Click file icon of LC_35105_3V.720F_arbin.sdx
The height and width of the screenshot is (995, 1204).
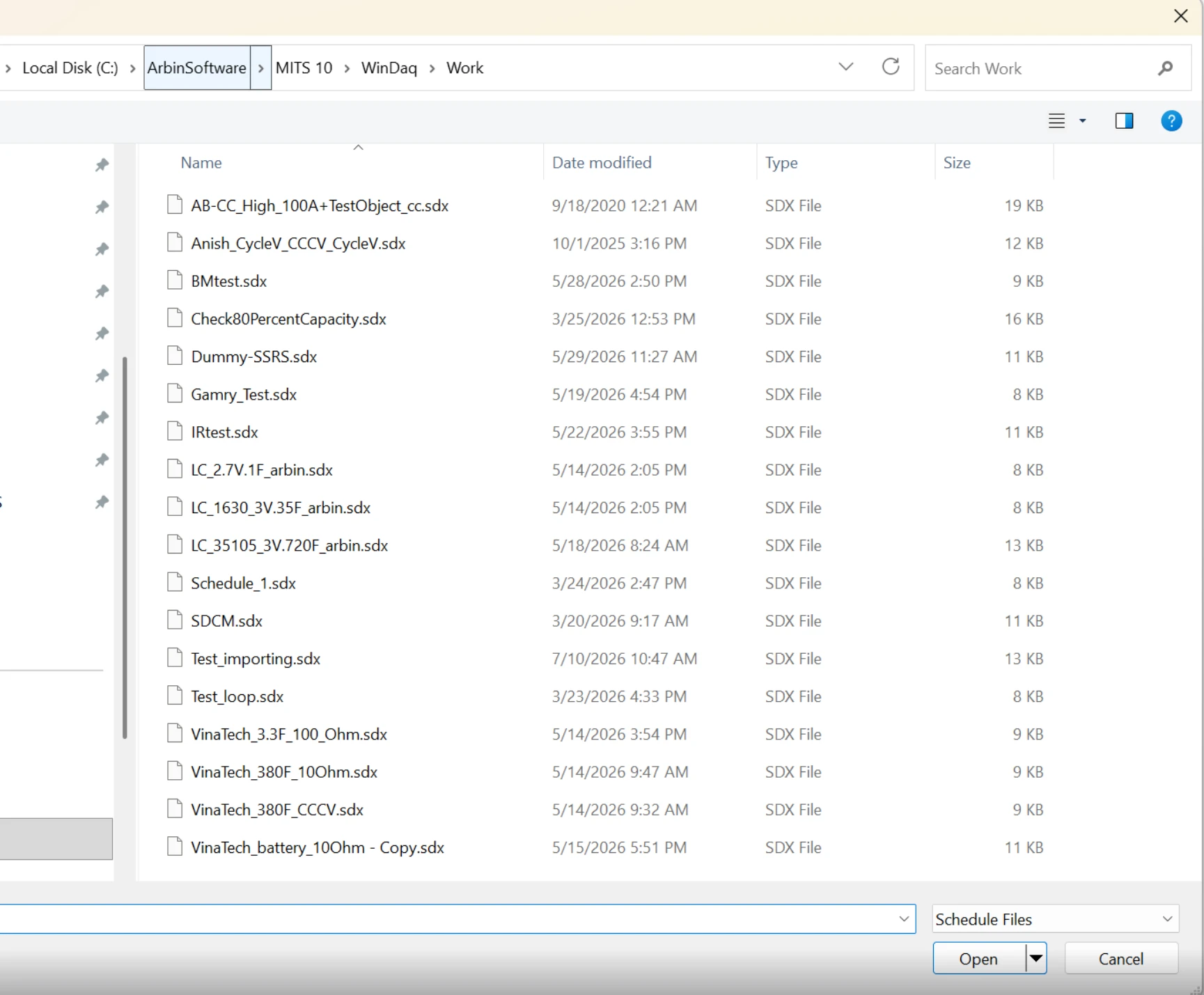(175, 545)
